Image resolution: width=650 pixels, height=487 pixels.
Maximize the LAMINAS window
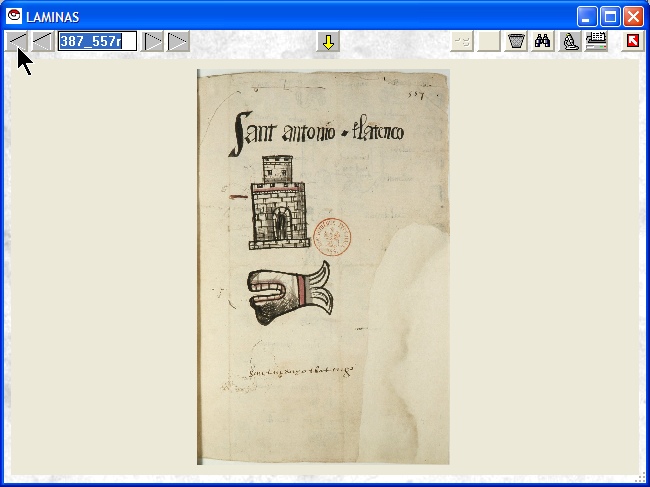[611, 16]
